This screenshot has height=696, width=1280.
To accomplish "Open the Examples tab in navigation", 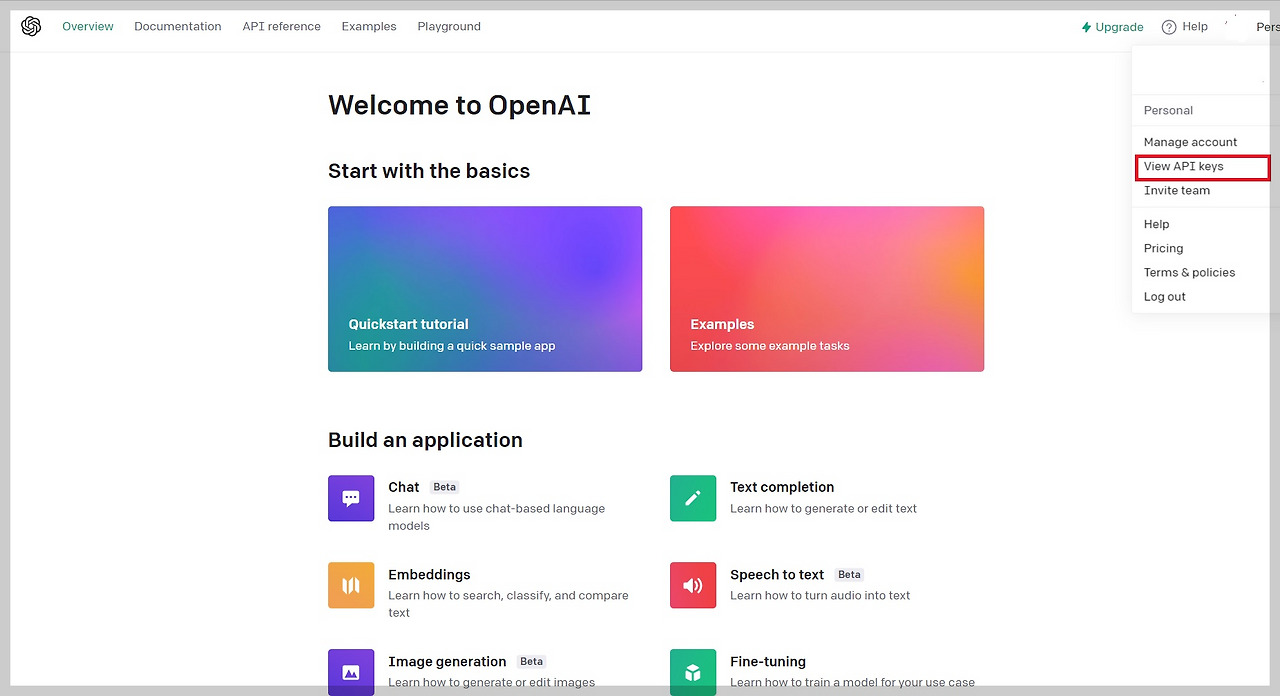I will pyautogui.click(x=369, y=26).
